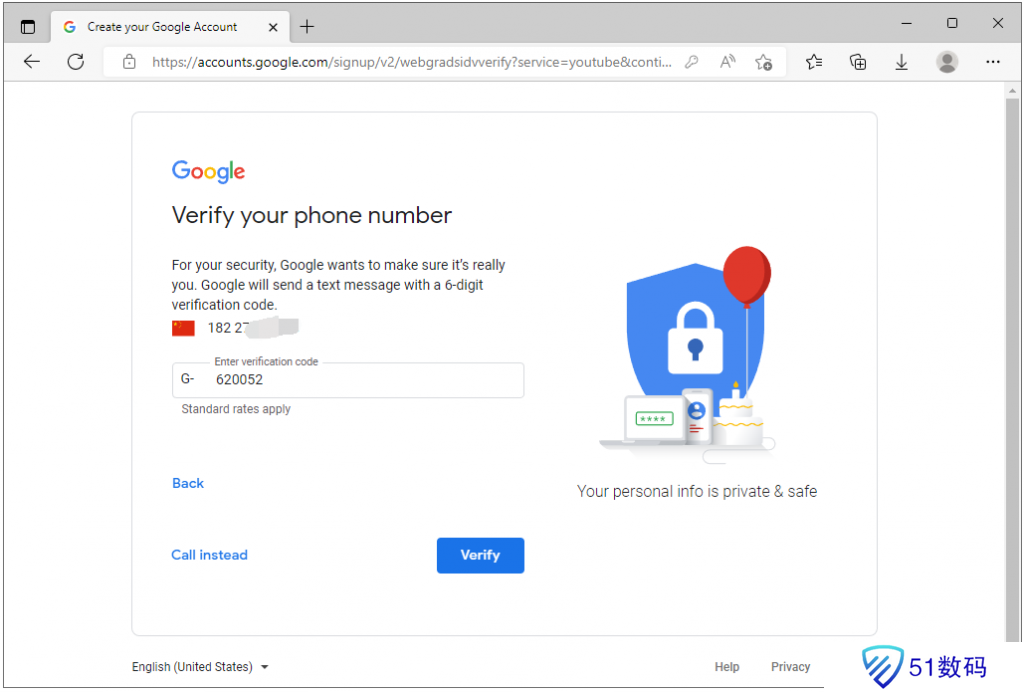
Task: Click the blue Verify button
Action: [x=480, y=555]
